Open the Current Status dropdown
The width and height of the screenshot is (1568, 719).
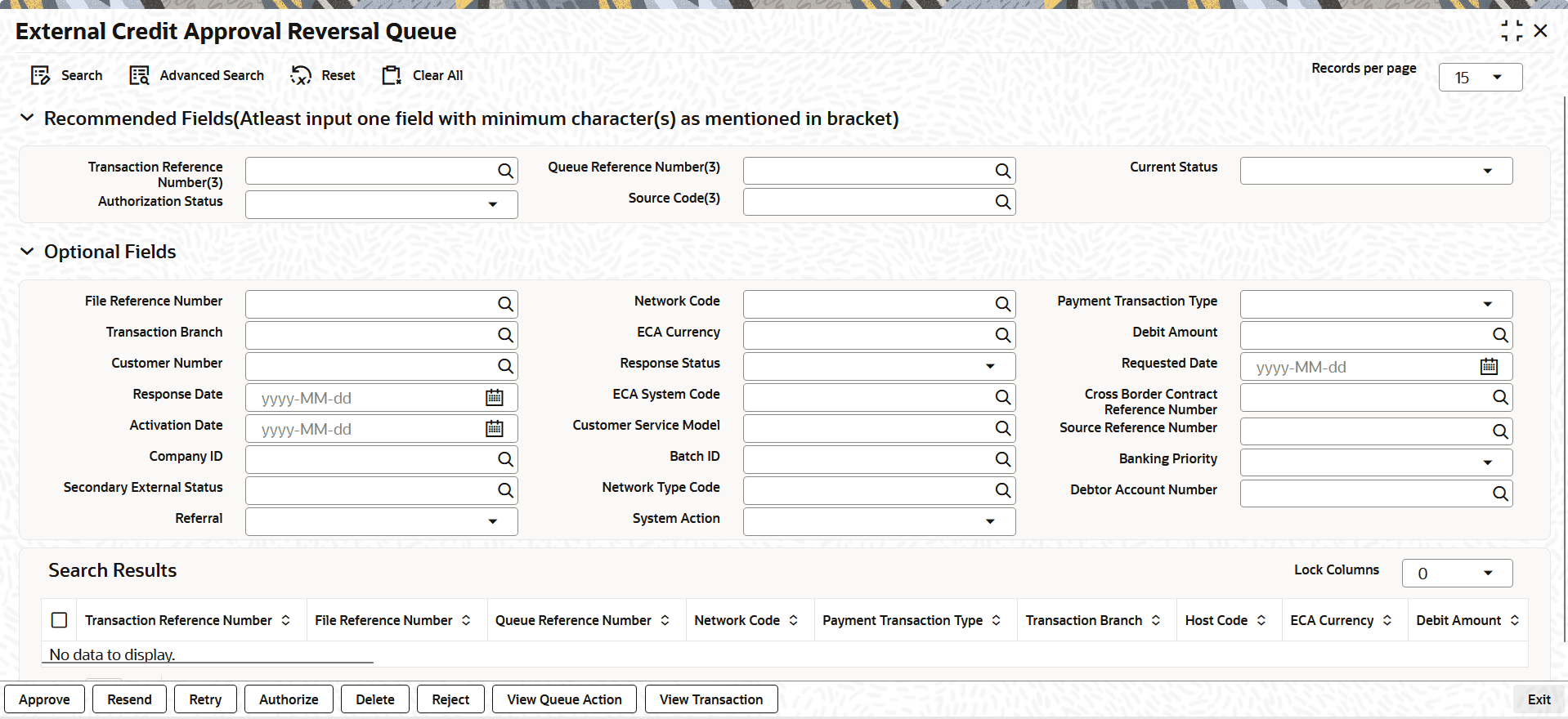(1487, 171)
